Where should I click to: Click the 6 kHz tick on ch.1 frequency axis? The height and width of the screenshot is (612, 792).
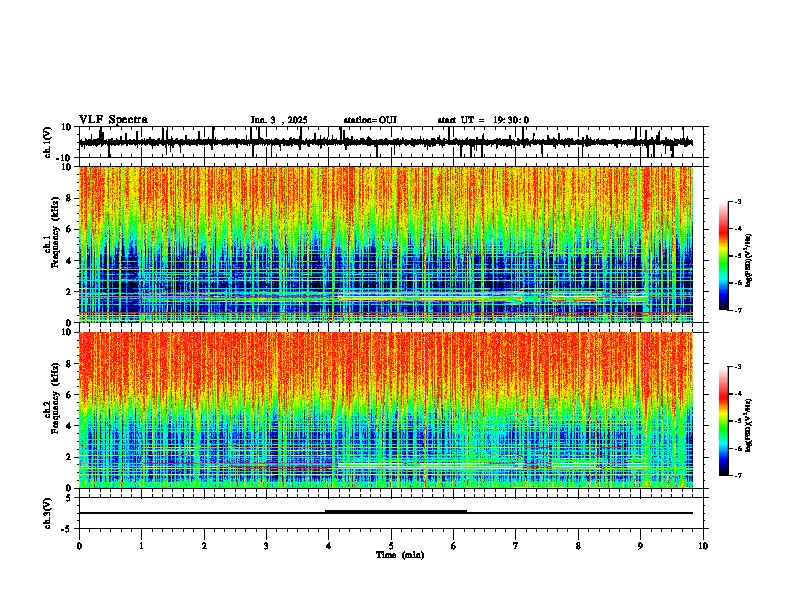[x=69, y=229]
